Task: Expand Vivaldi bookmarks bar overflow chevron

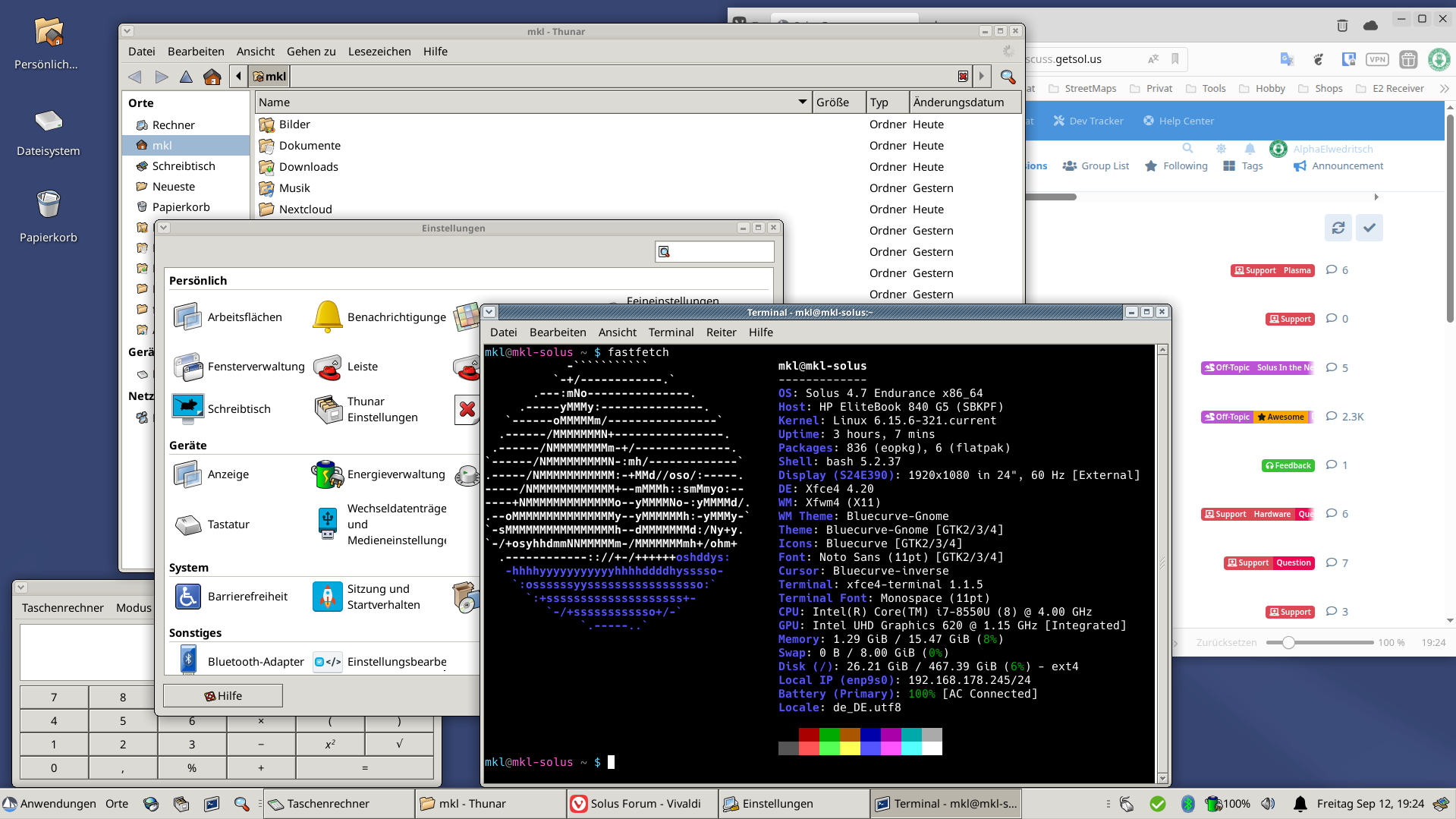Action: pos(1444,89)
